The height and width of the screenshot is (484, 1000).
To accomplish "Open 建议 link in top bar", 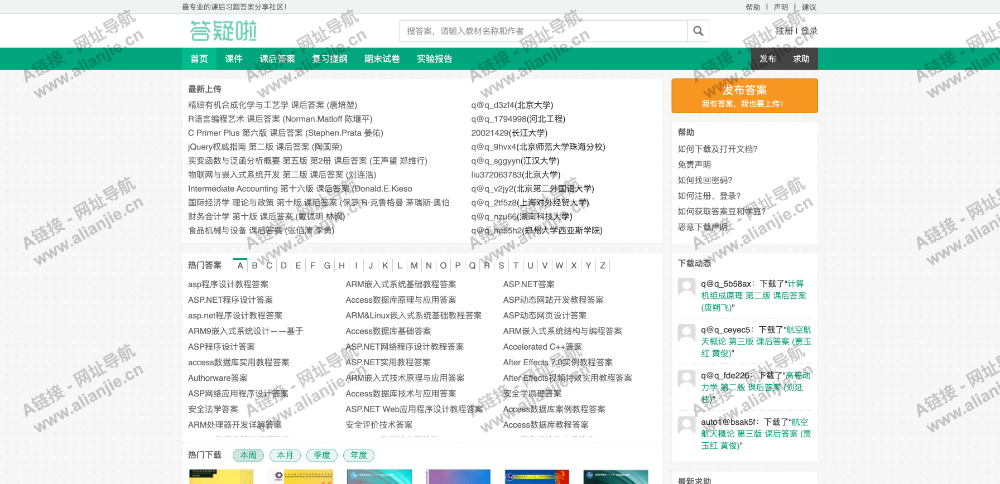I will coord(809,7).
